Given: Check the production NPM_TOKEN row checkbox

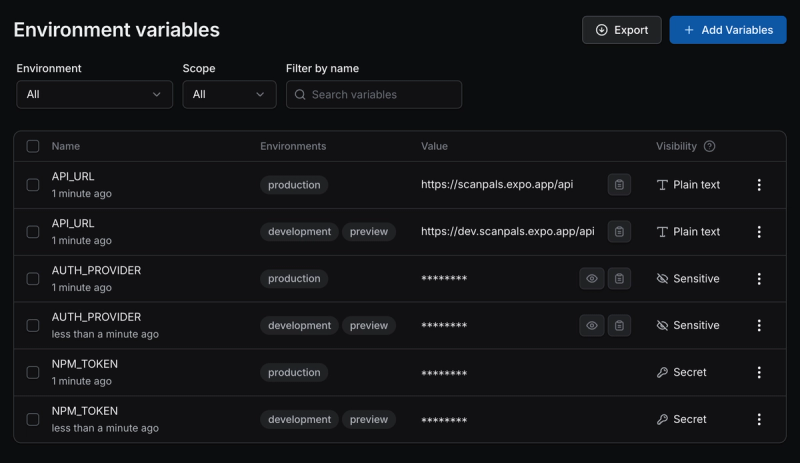Looking at the screenshot, I should pyautogui.click(x=33, y=373).
